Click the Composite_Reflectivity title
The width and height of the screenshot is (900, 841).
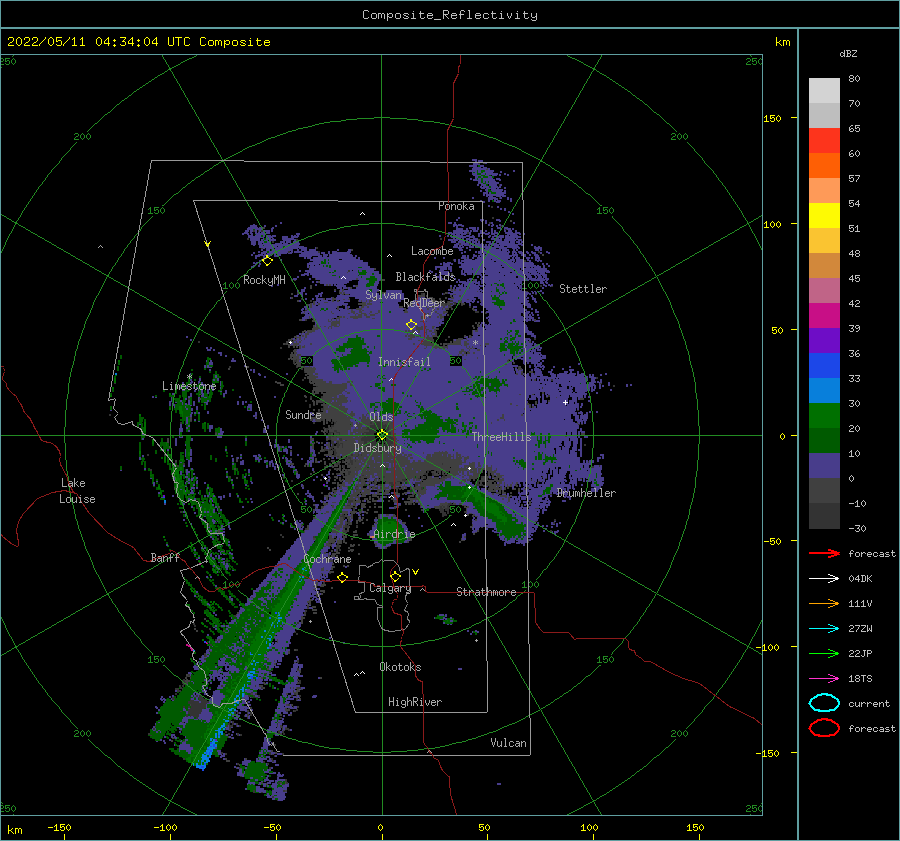coord(449,15)
